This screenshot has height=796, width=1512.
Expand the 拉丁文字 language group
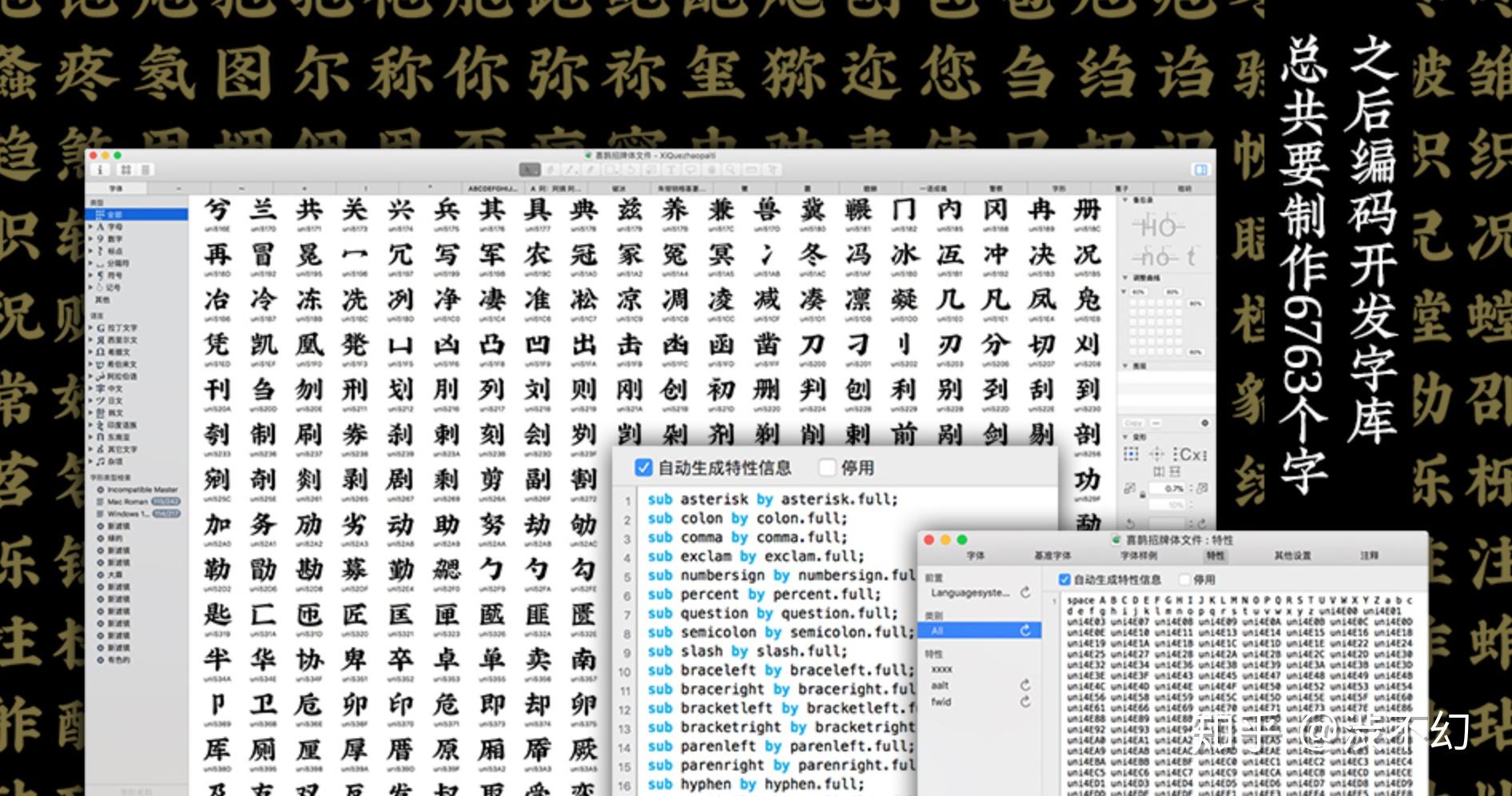[90, 328]
